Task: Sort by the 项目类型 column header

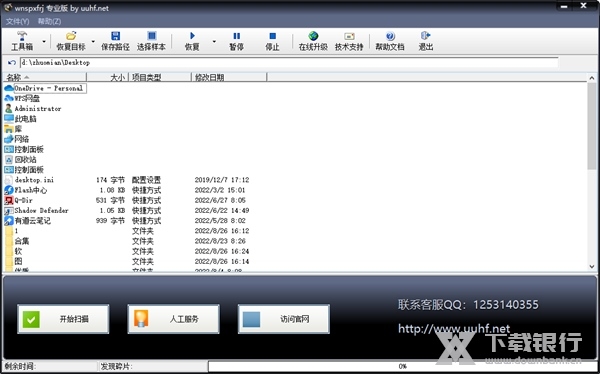Action: click(160, 77)
